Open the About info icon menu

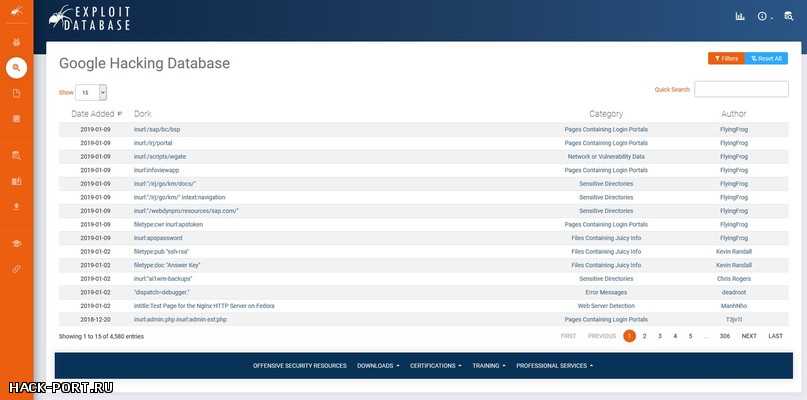pos(764,16)
